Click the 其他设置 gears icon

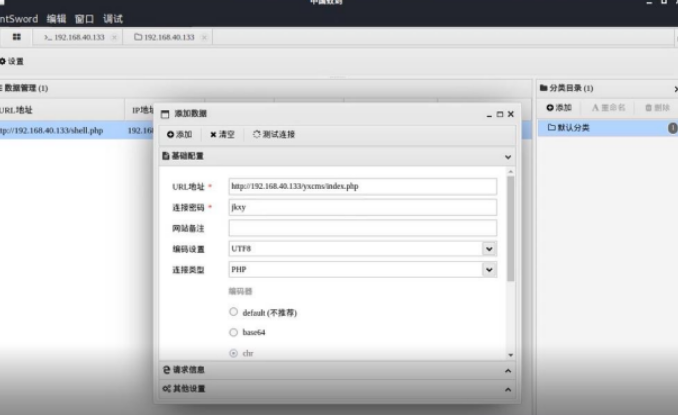166,389
